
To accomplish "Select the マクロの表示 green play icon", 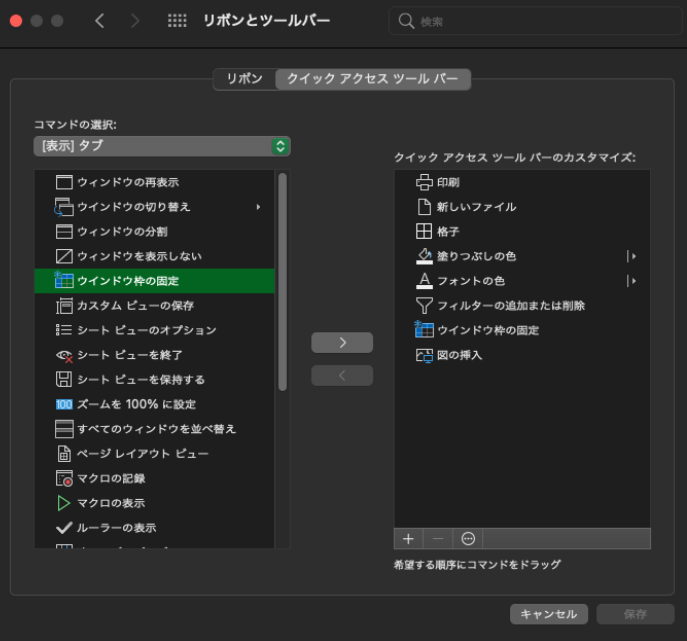I will (x=64, y=503).
